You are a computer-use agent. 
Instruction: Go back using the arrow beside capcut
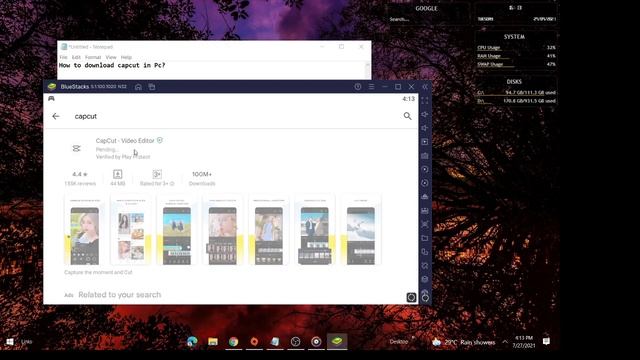coord(56,116)
